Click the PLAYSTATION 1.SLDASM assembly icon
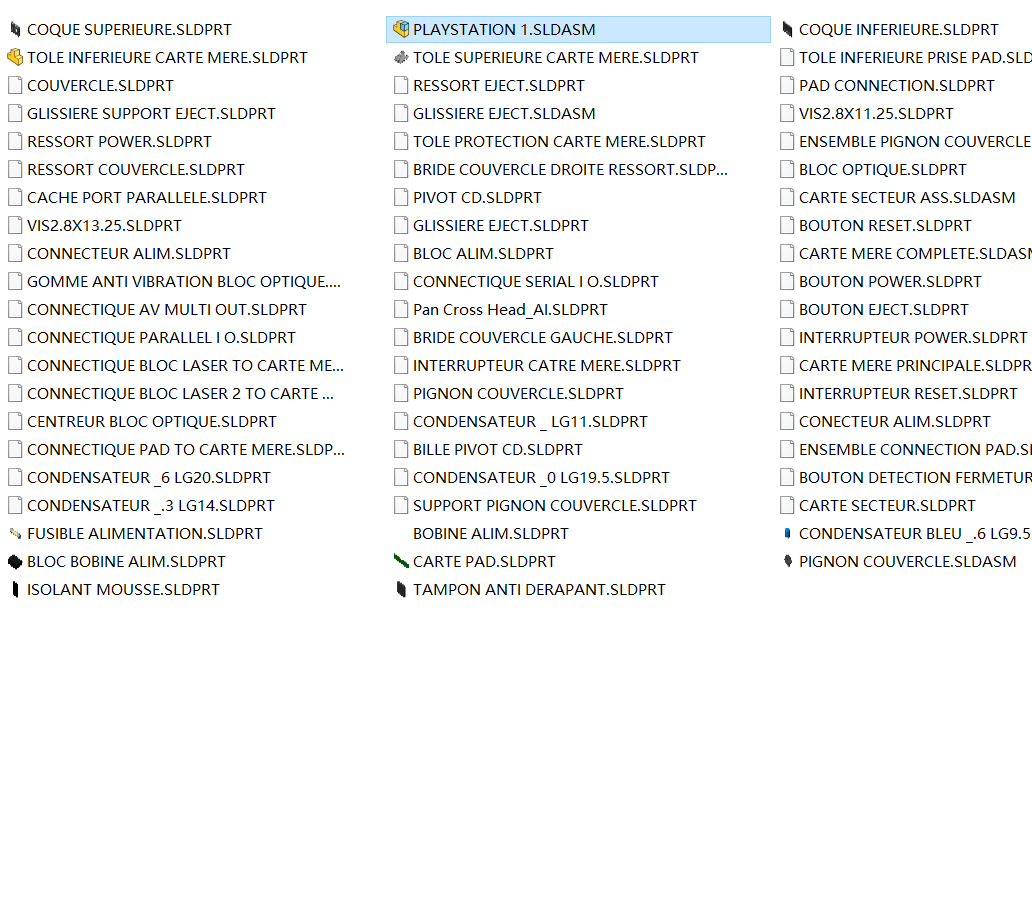This screenshot has width=1032, height=899. coord(401,29)
